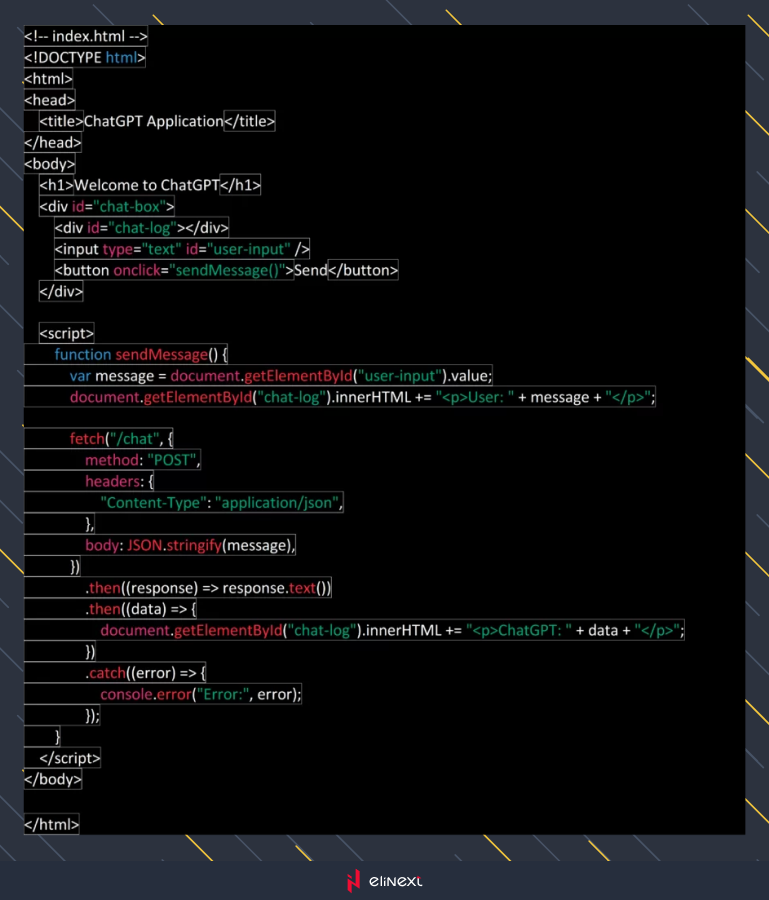Click the method: "POST" line

[143, 460]
